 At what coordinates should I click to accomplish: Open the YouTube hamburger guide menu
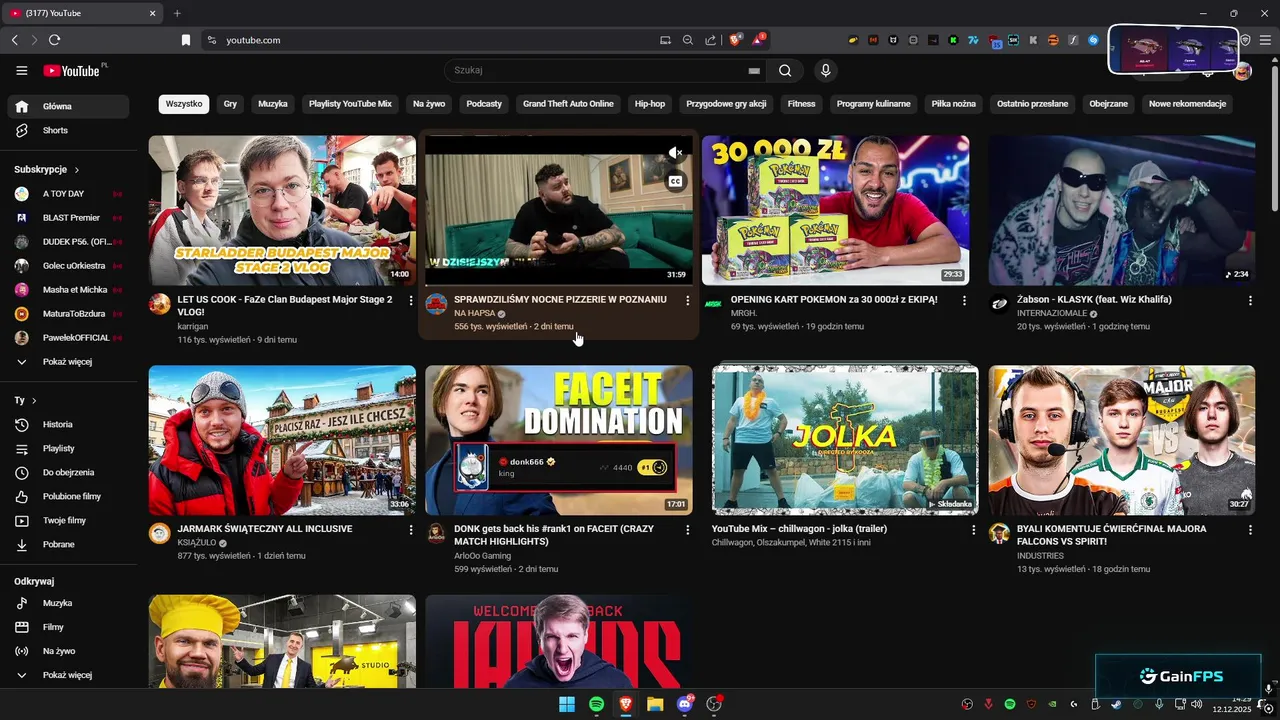click(x=22, y=70)
